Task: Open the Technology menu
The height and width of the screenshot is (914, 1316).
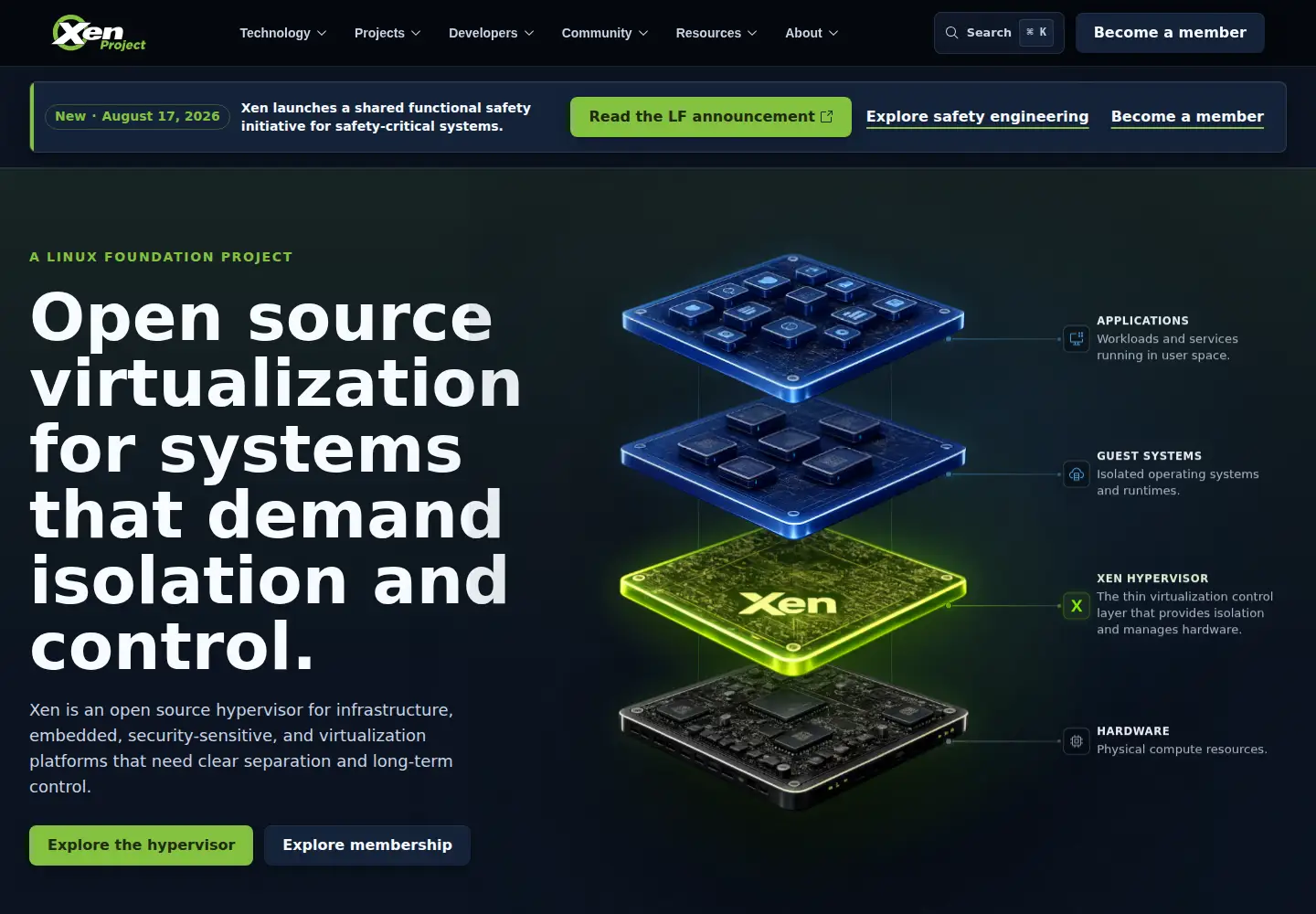Action: (x=283, y=33)
